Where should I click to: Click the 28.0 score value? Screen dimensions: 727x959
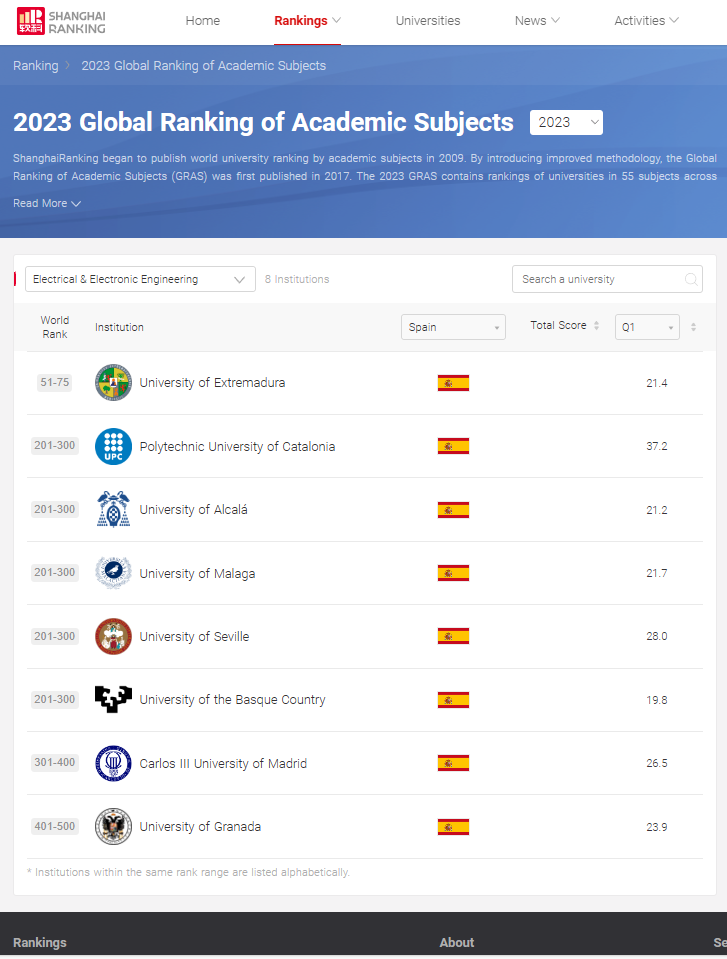coord(657,637)
